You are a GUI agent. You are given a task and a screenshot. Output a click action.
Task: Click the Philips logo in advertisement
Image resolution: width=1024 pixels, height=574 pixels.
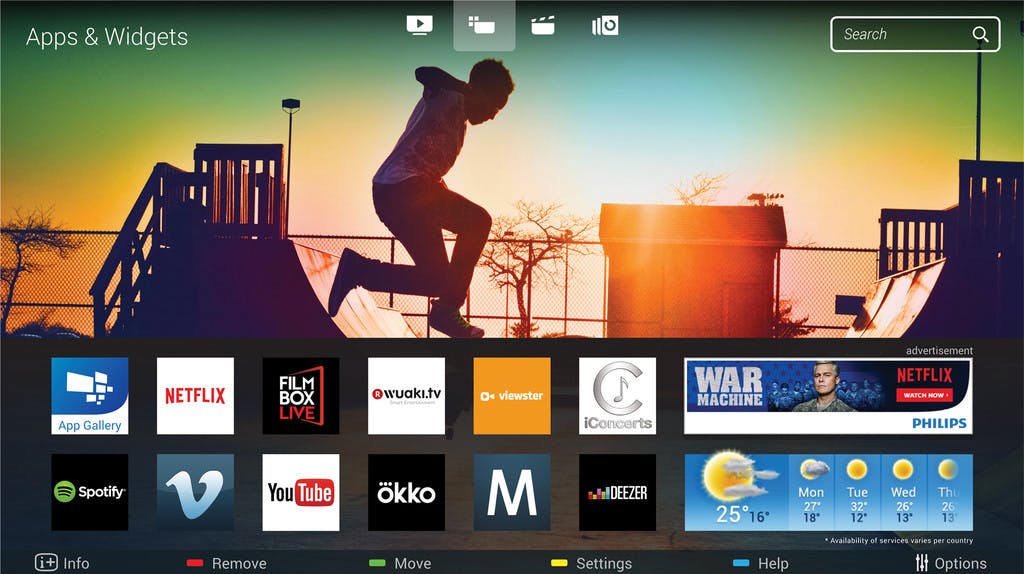coord(939,423)
